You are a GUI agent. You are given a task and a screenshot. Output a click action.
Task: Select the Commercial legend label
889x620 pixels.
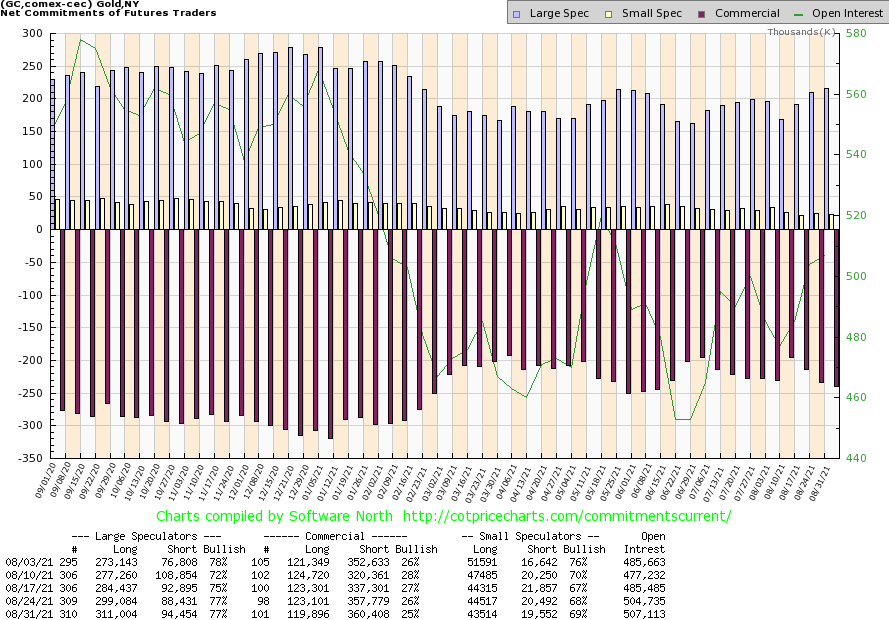click(747, 14)
